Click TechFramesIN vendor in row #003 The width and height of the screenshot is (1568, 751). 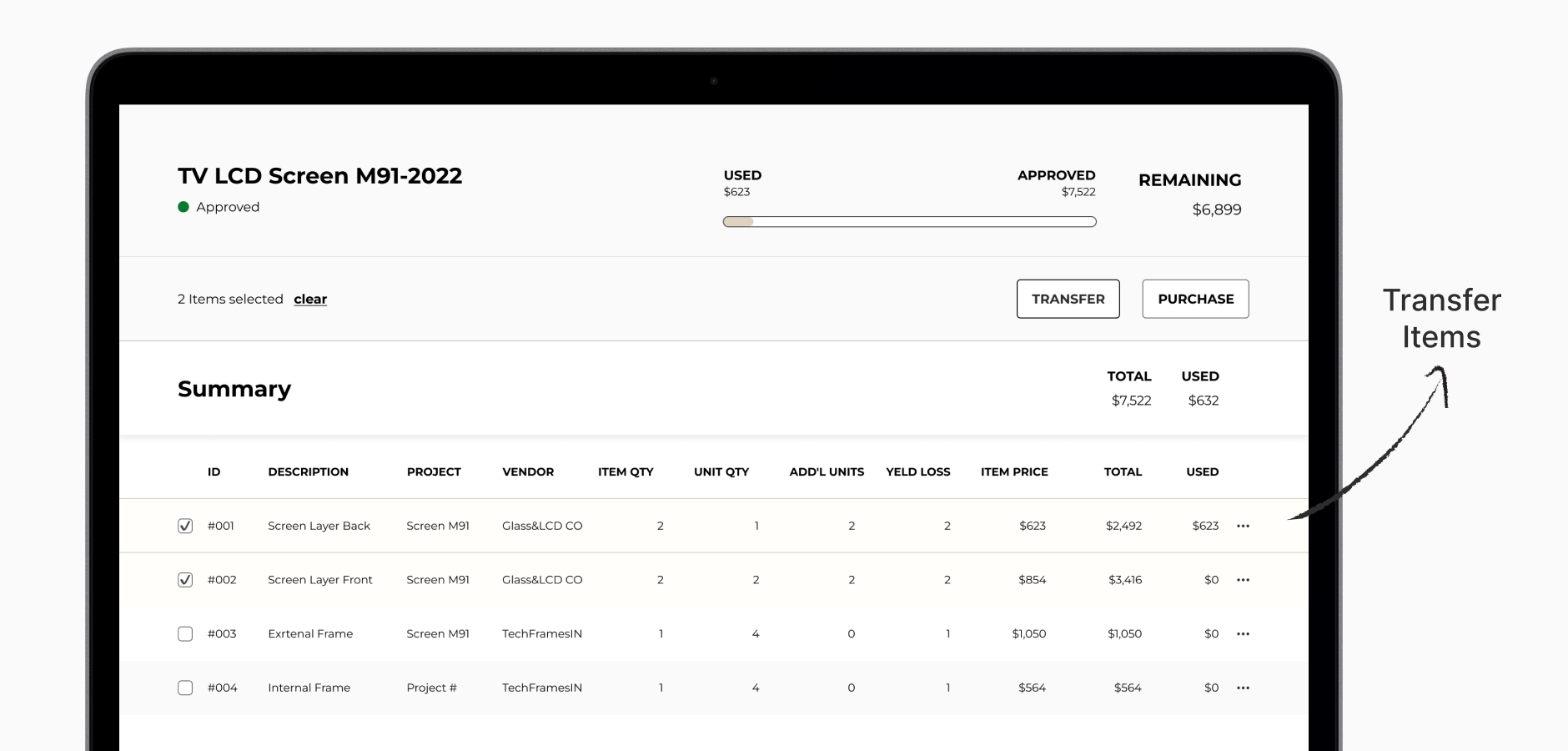[x=542, y=634]
